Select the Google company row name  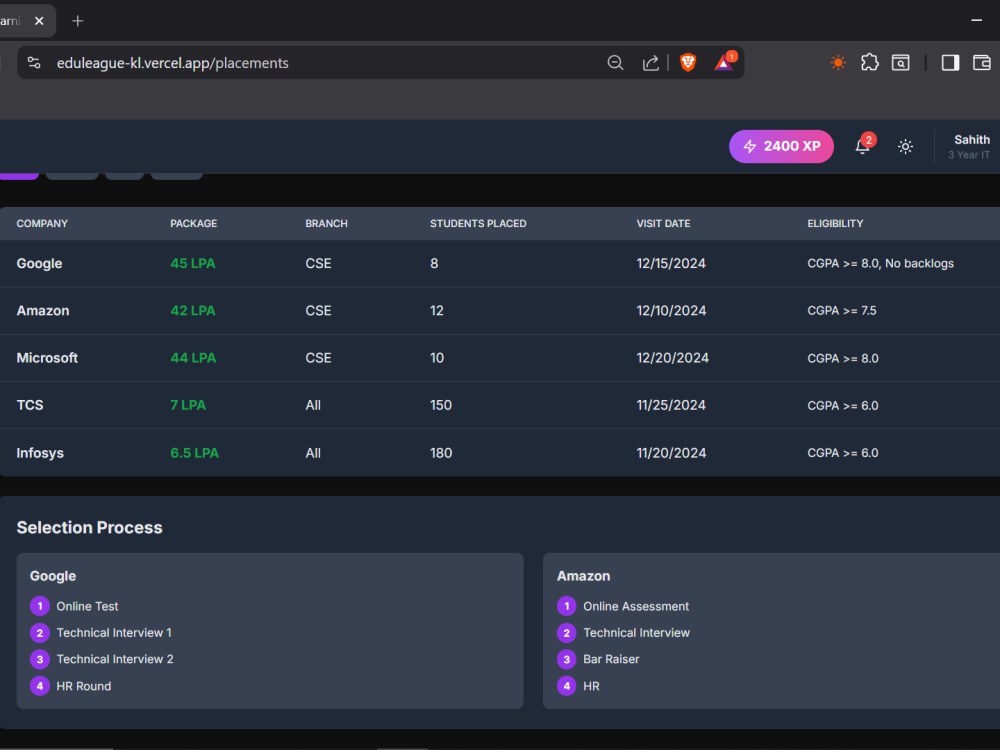click(40, 263)
